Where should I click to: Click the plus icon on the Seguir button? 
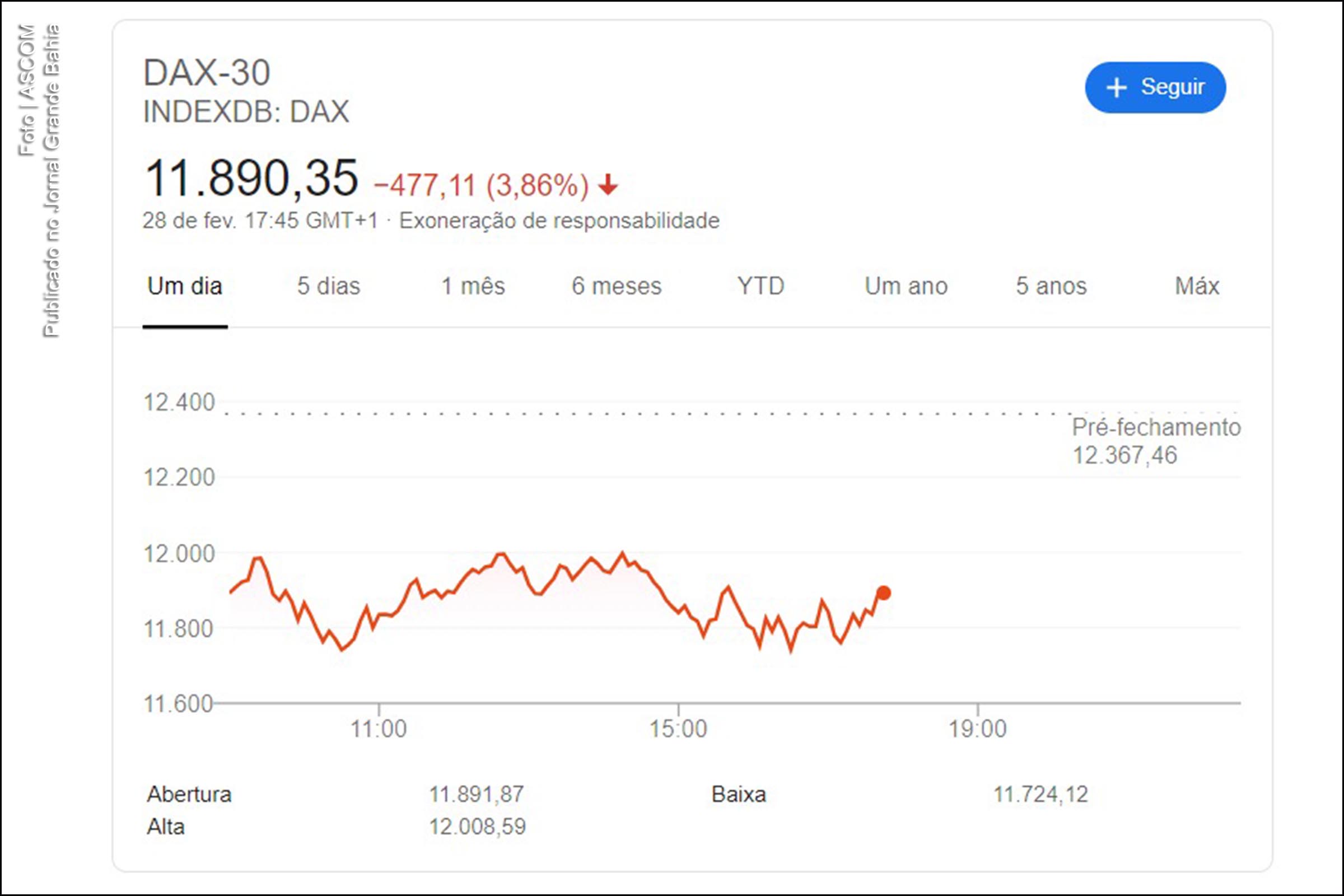tap(1117, 87)
